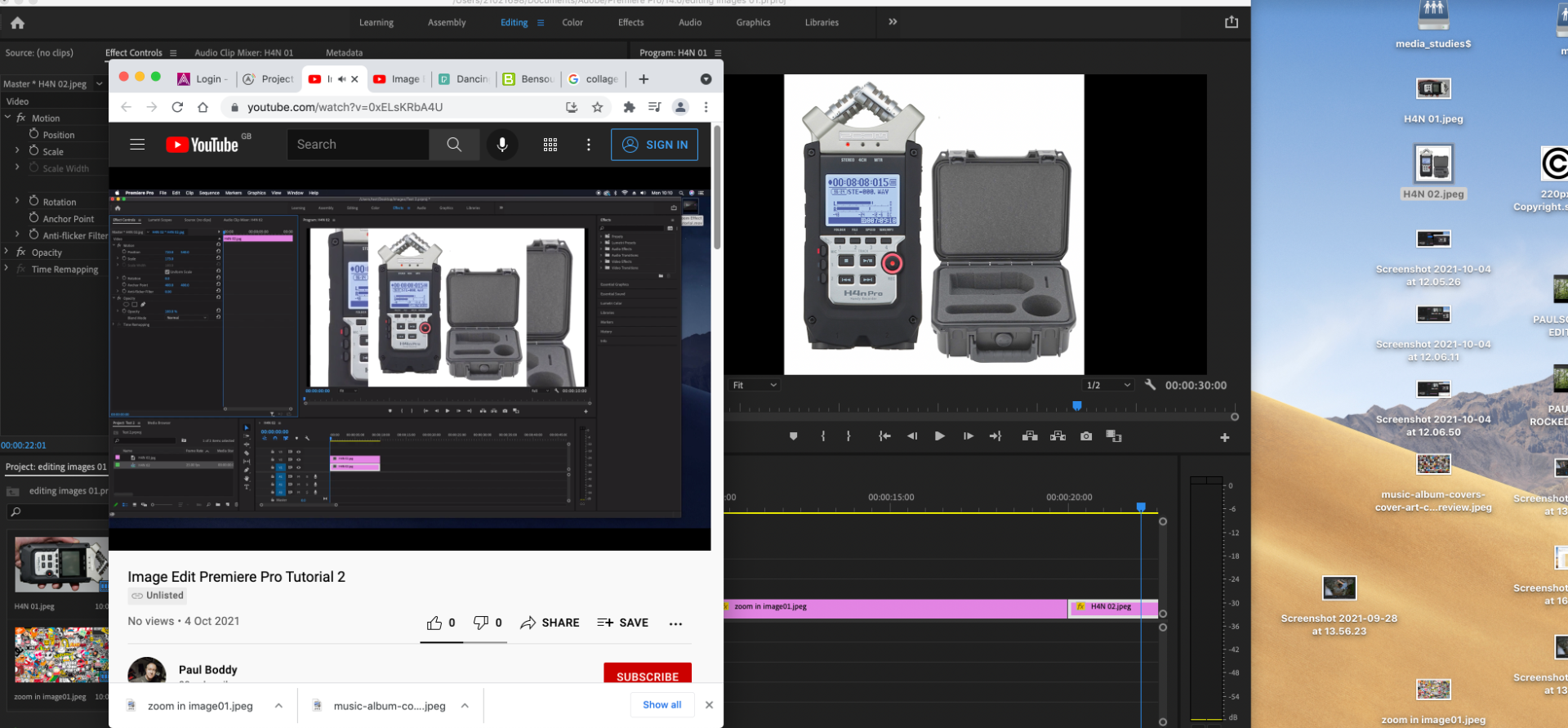The image size is (1568, 728).
Task: Toggle fx for Opacity effect
Action: point(21,252)
